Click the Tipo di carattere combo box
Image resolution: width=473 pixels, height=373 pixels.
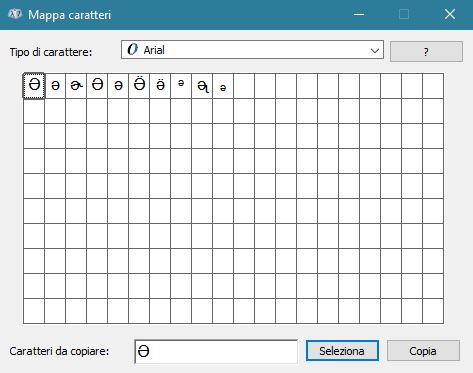[x=252, y=50]
